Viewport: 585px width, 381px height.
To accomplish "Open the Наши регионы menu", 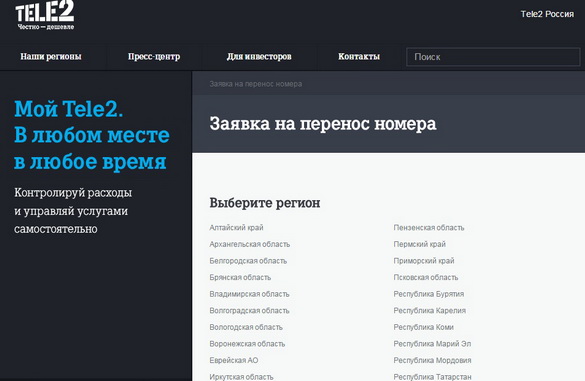I will (x=51, y=56).
